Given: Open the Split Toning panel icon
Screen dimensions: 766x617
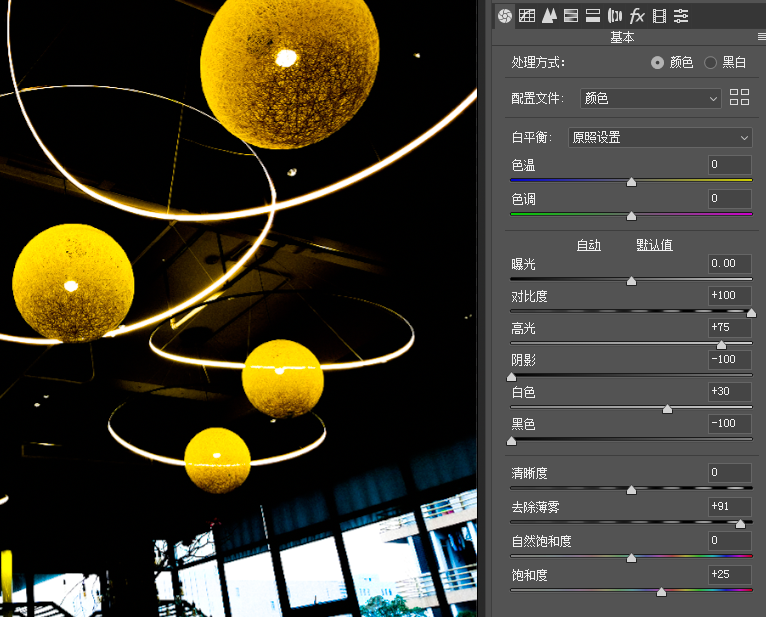Looking at the screenshot, I should click(593, 15).
